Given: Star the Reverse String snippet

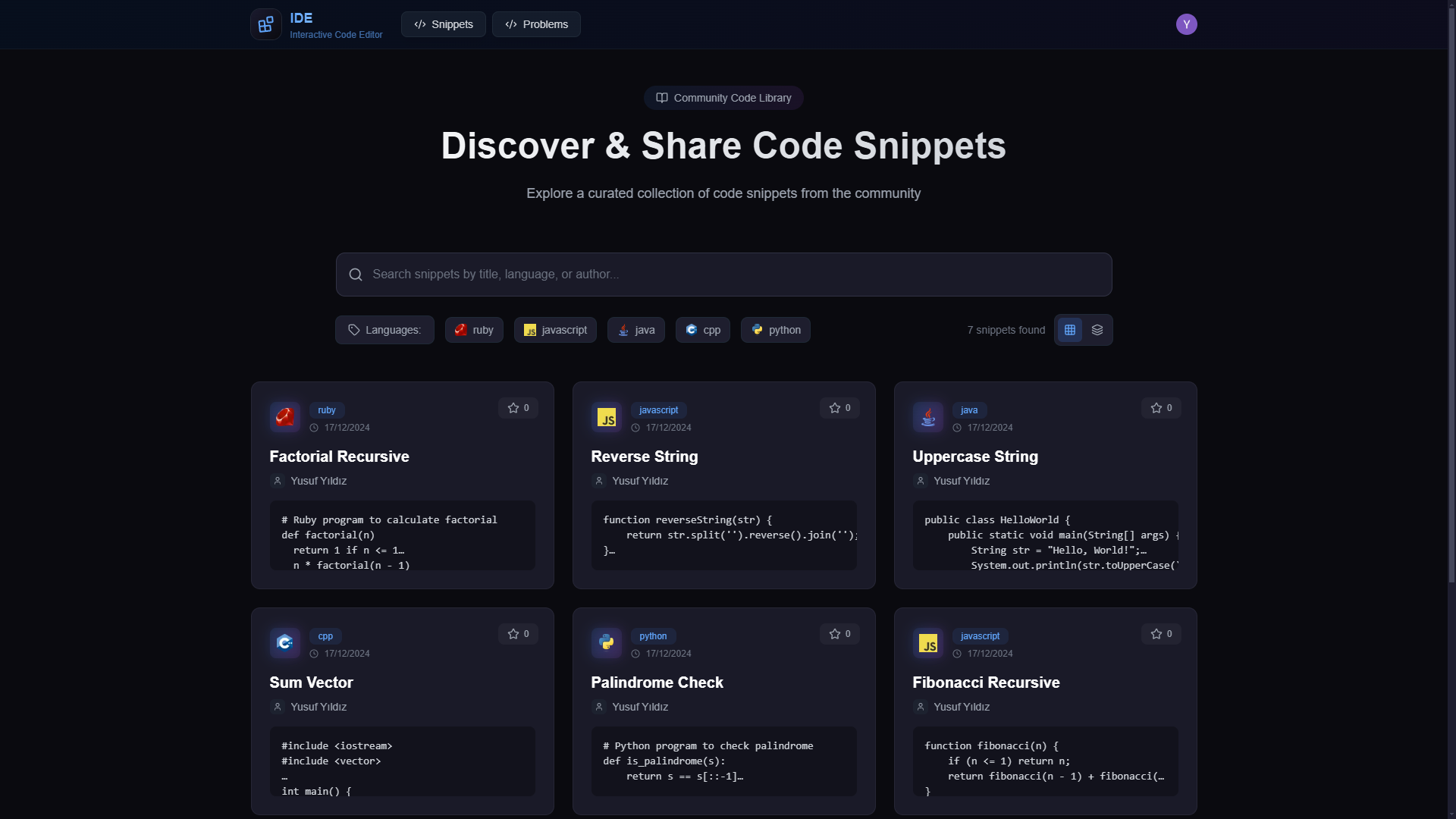Looking at the screenshot, I should point(839,408).
